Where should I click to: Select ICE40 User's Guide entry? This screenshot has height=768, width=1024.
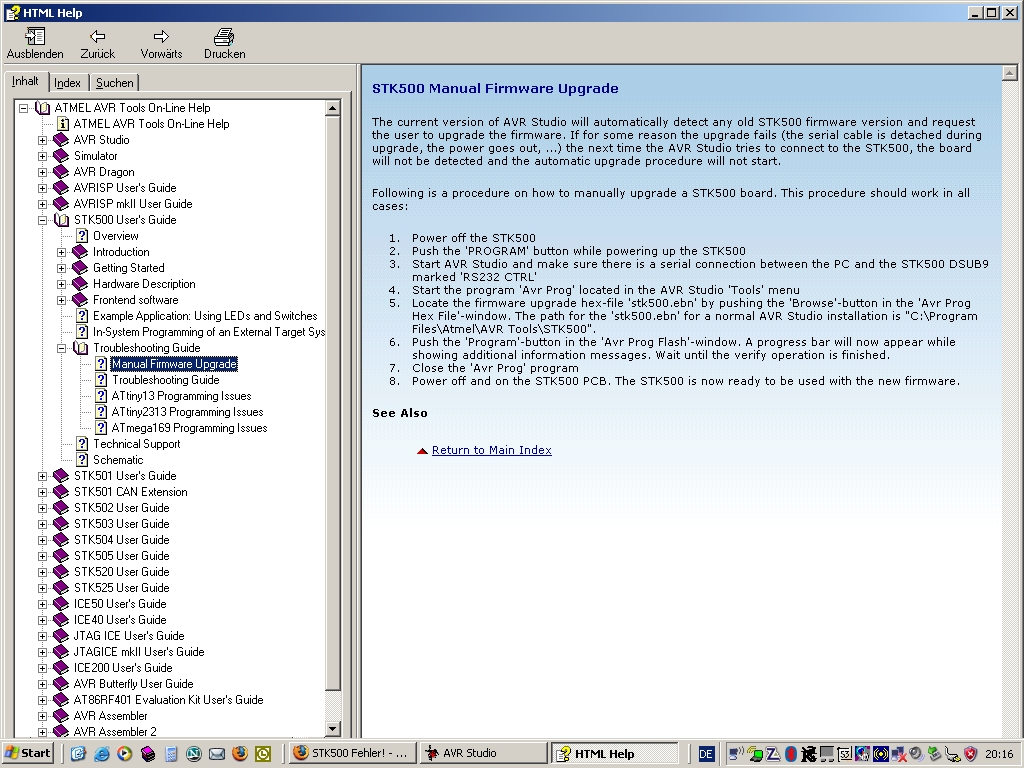pos(120,620)
